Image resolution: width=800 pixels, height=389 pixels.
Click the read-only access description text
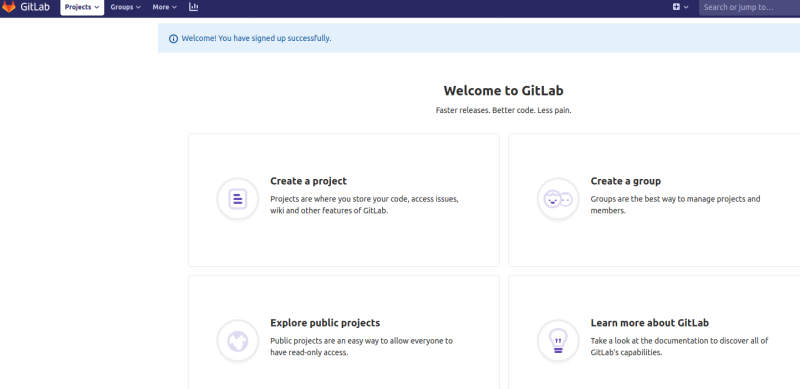pos(361,347)
